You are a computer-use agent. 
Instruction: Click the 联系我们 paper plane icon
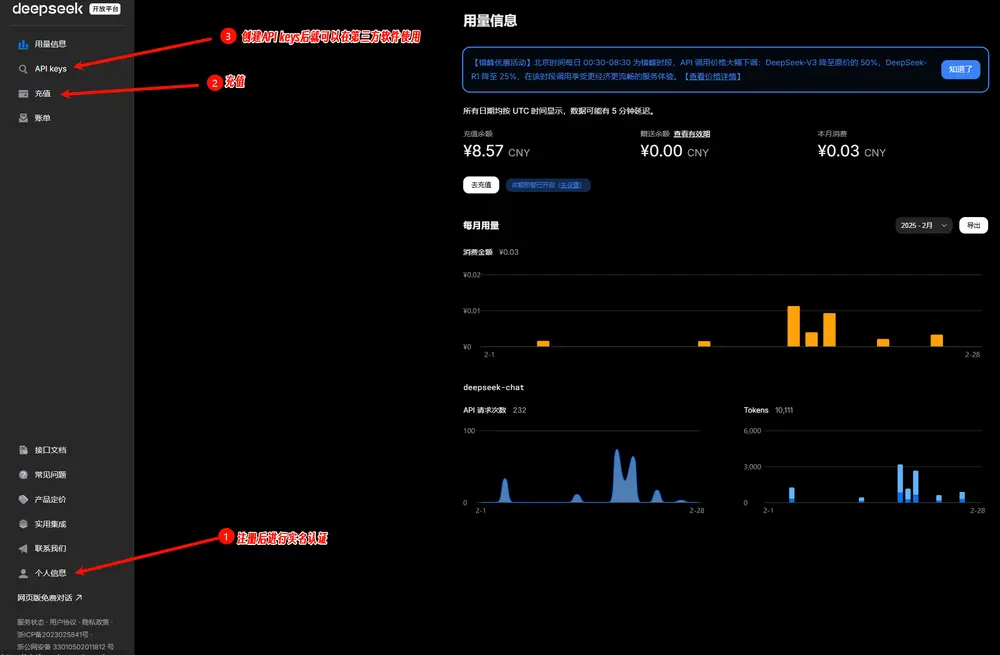[x=23, y=548]
